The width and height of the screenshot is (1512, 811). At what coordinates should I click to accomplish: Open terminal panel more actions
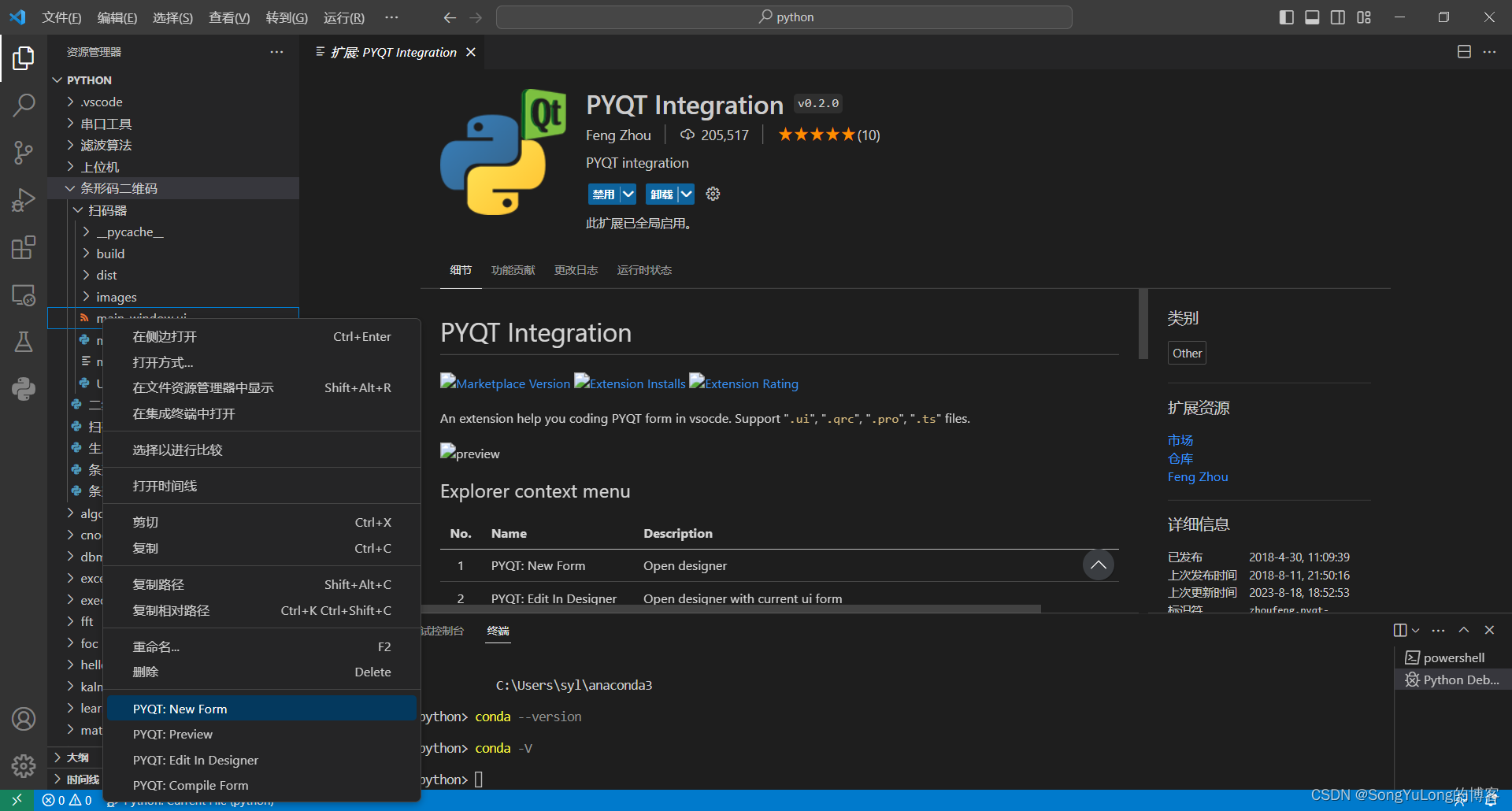pyautogui.click(x=1438, y=630)
